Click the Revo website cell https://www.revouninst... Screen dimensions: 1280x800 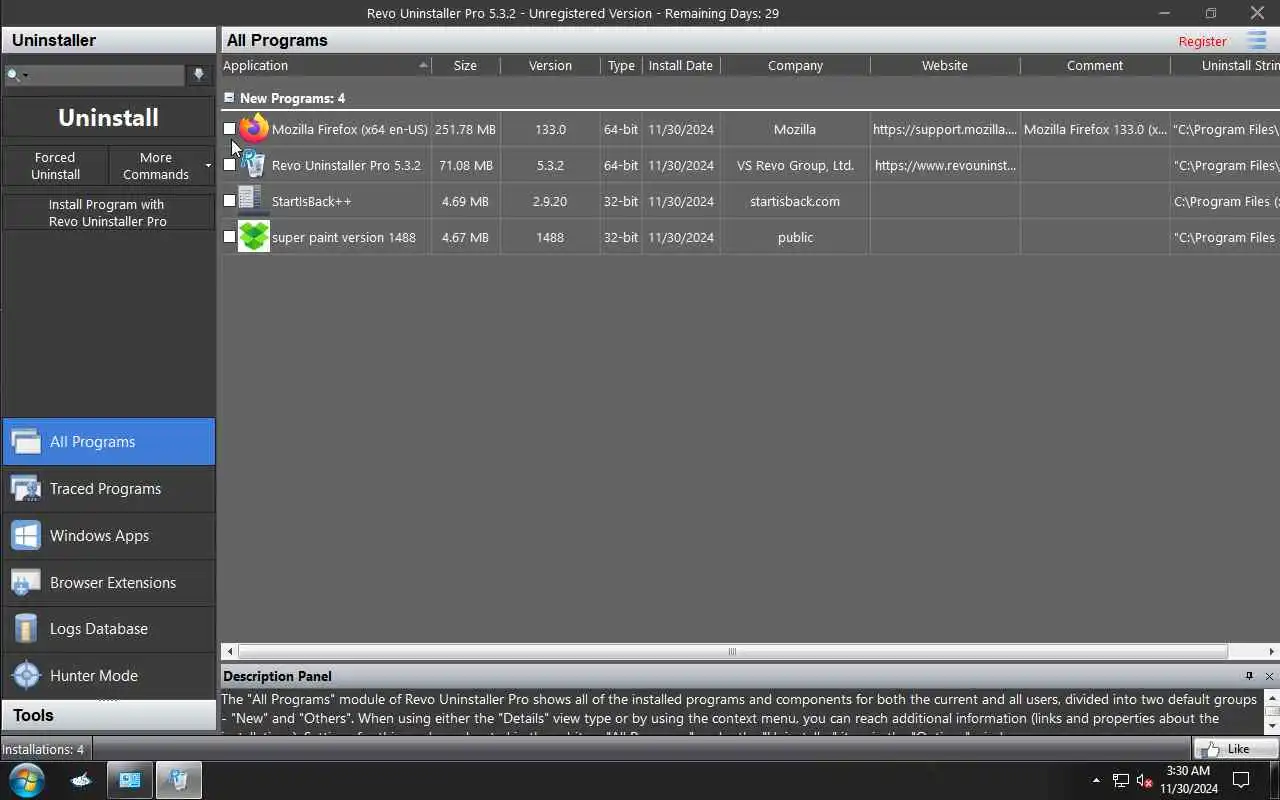(945, 165)
